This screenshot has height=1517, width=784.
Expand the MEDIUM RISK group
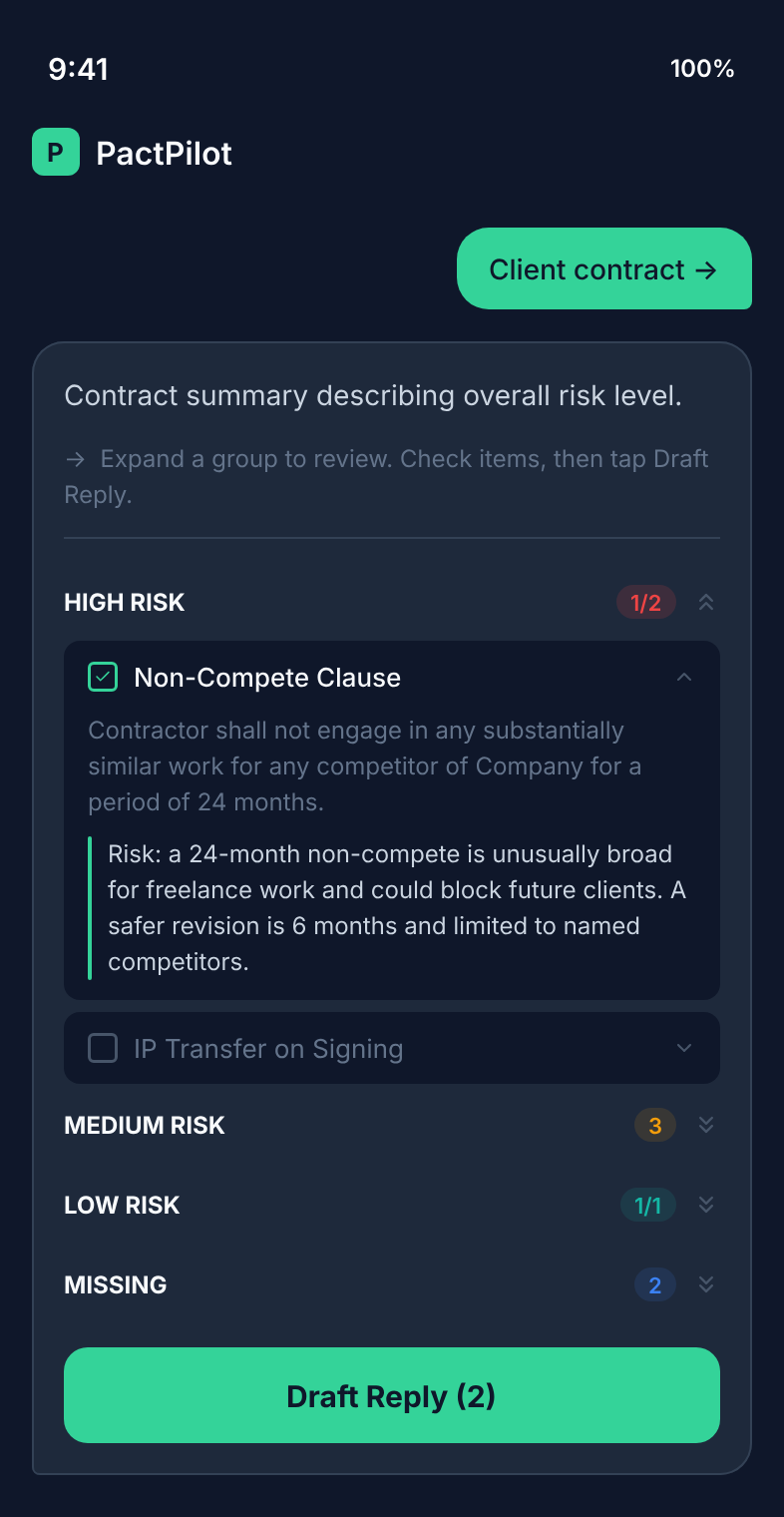click(706, 1125)
